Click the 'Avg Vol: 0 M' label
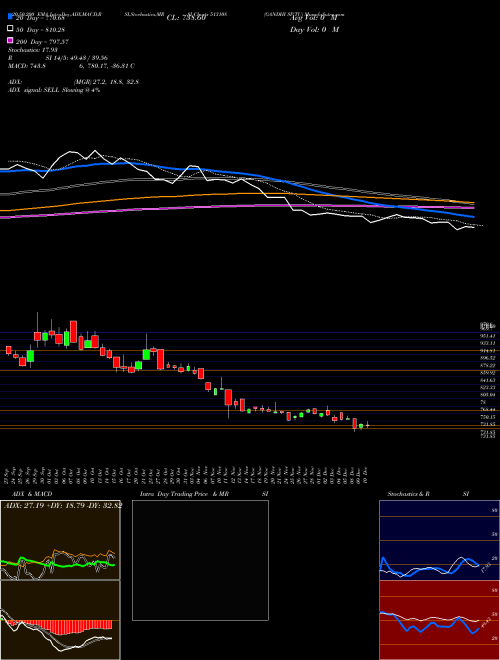 coord(314,18)
